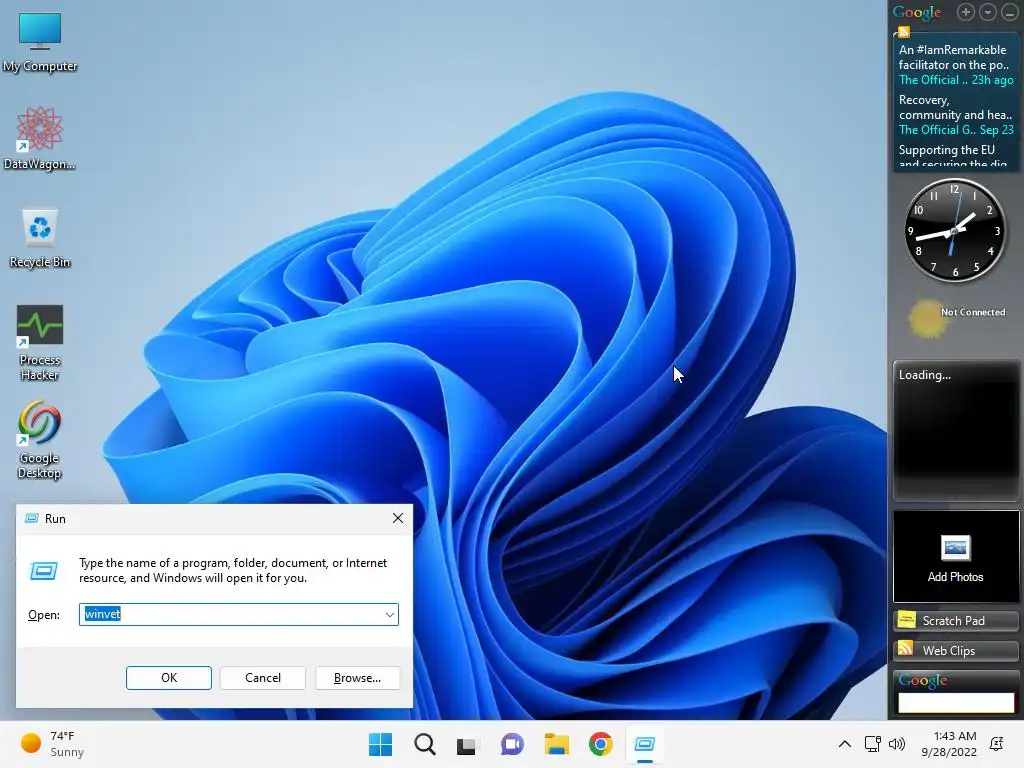
Task: Click the Run dialog title bar icon
Action: tap(31, 519)
